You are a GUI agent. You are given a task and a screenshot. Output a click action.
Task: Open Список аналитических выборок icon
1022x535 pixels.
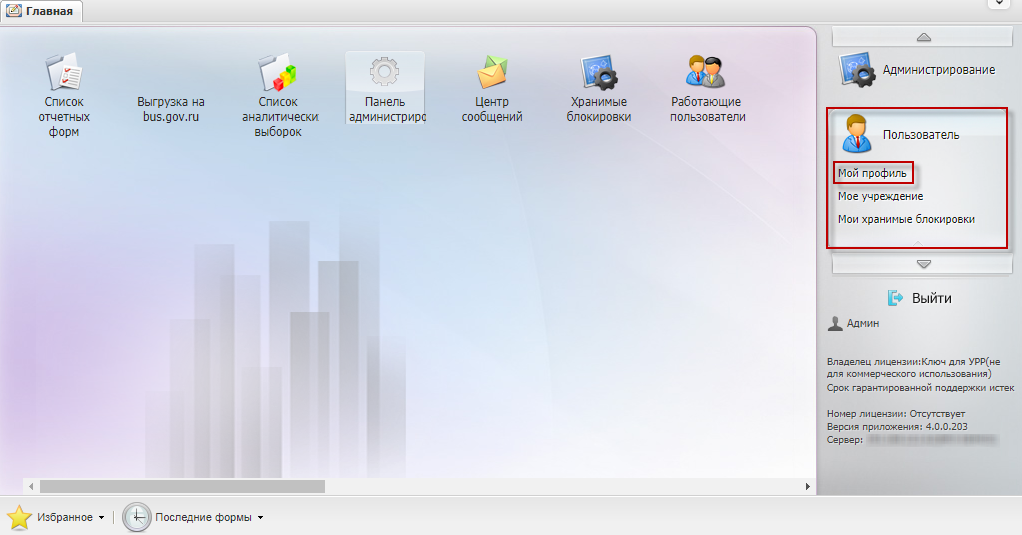[279, 73]
